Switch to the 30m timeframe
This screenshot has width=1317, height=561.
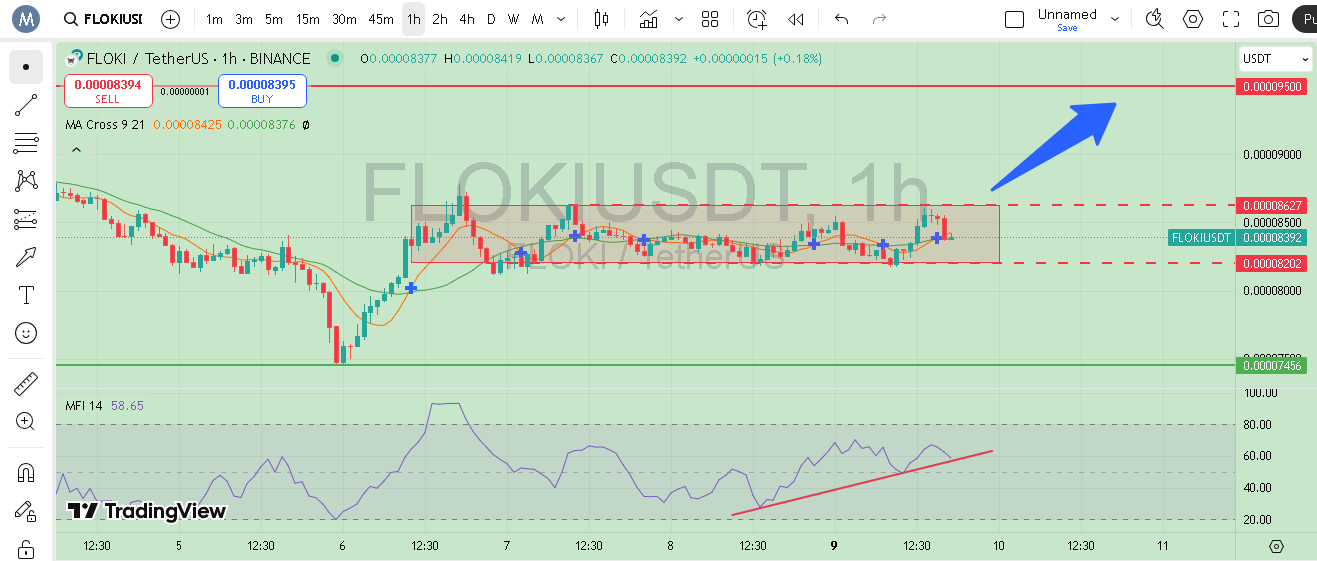pyautogui.click(x=344, y=19)
